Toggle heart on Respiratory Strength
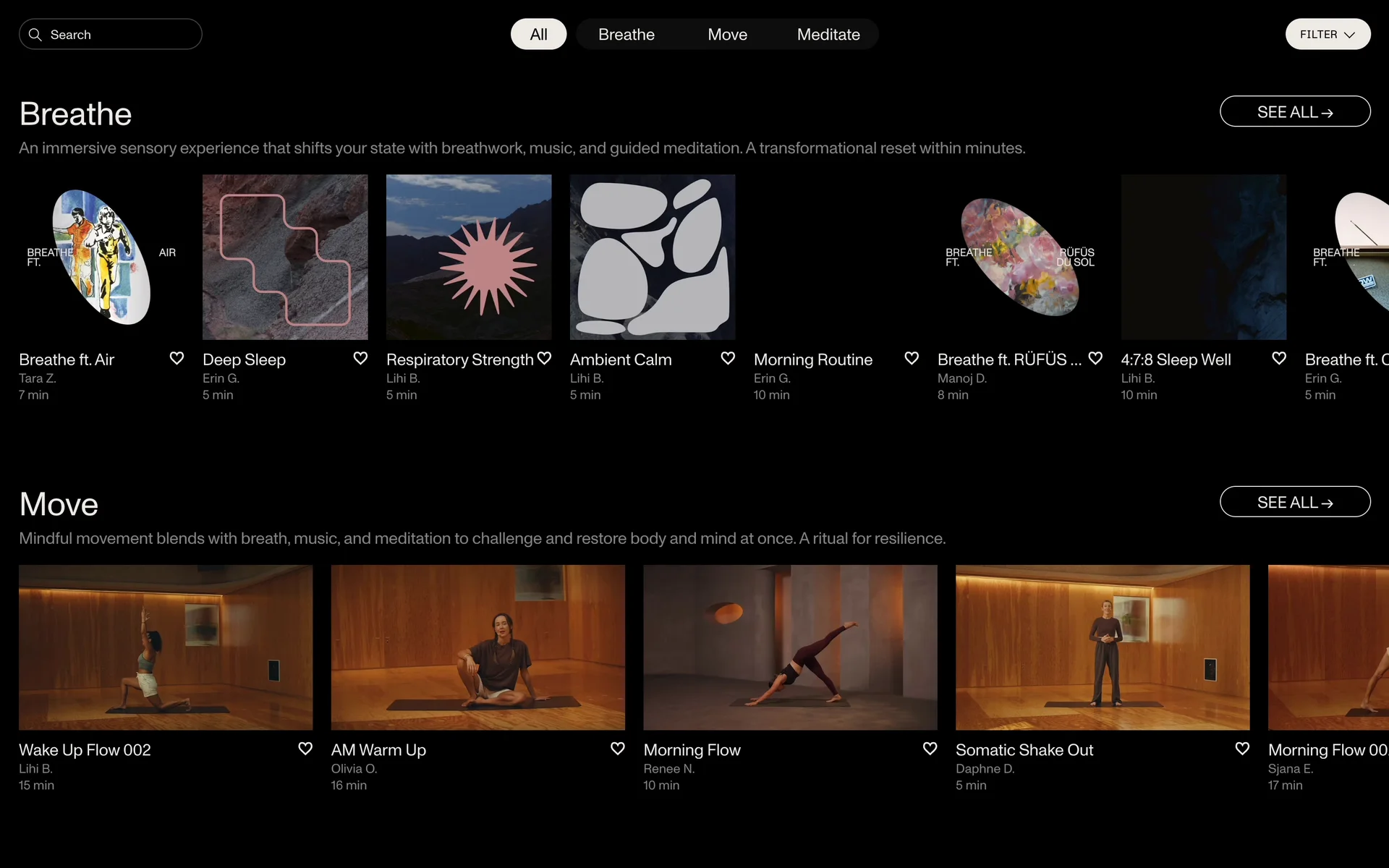The image size is (1389, 868). [544, 358]
